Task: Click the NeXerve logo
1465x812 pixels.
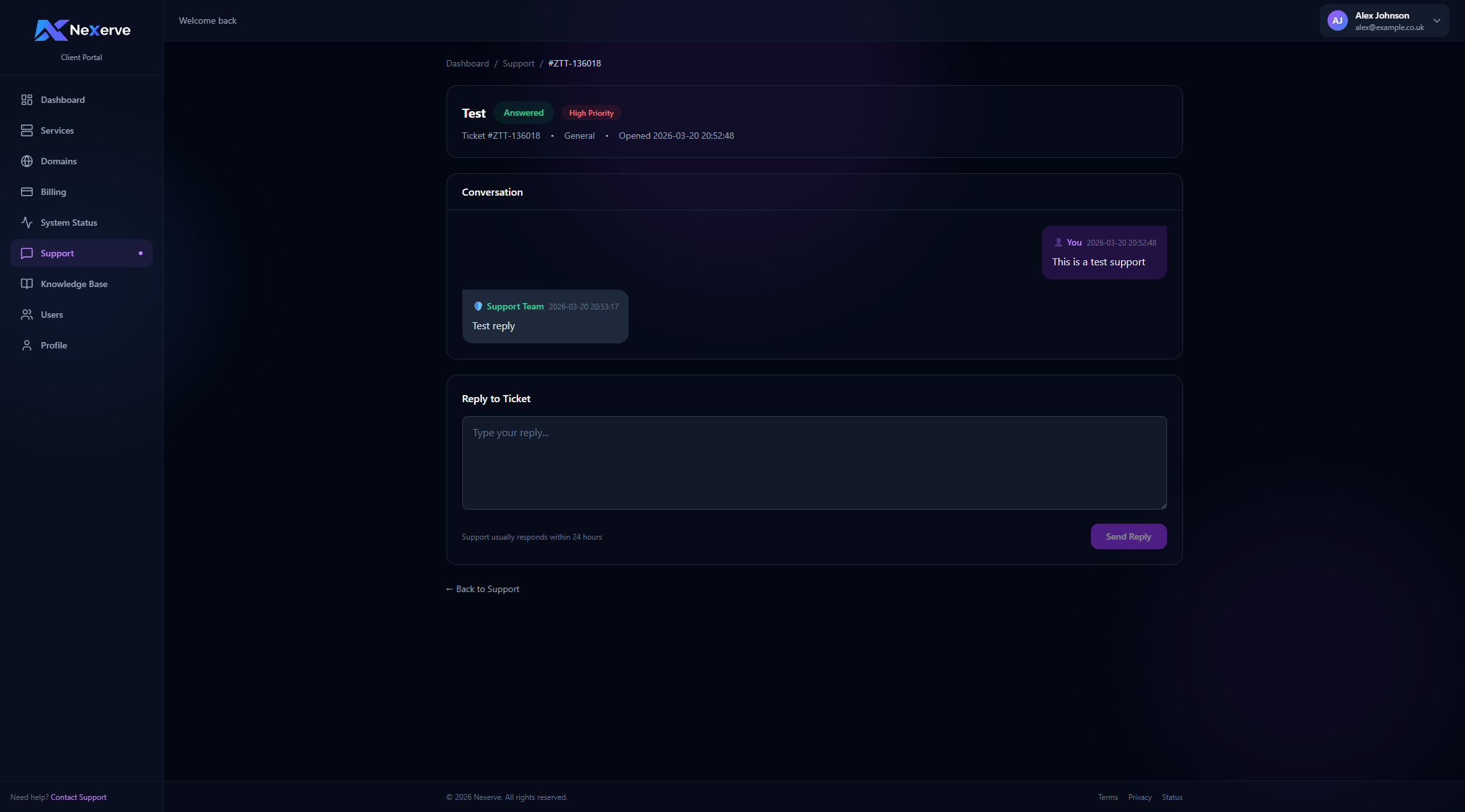Action: tap(82, 29)
